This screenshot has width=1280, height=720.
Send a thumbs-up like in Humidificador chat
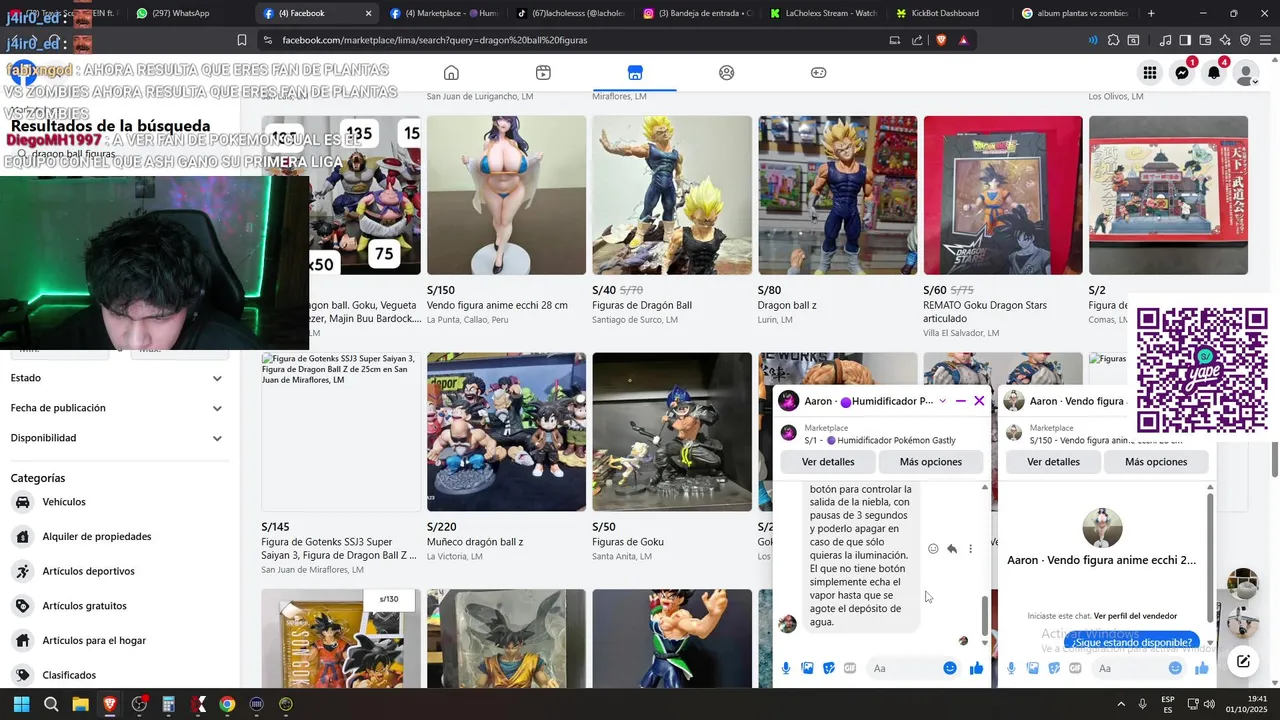pos(976,668)
